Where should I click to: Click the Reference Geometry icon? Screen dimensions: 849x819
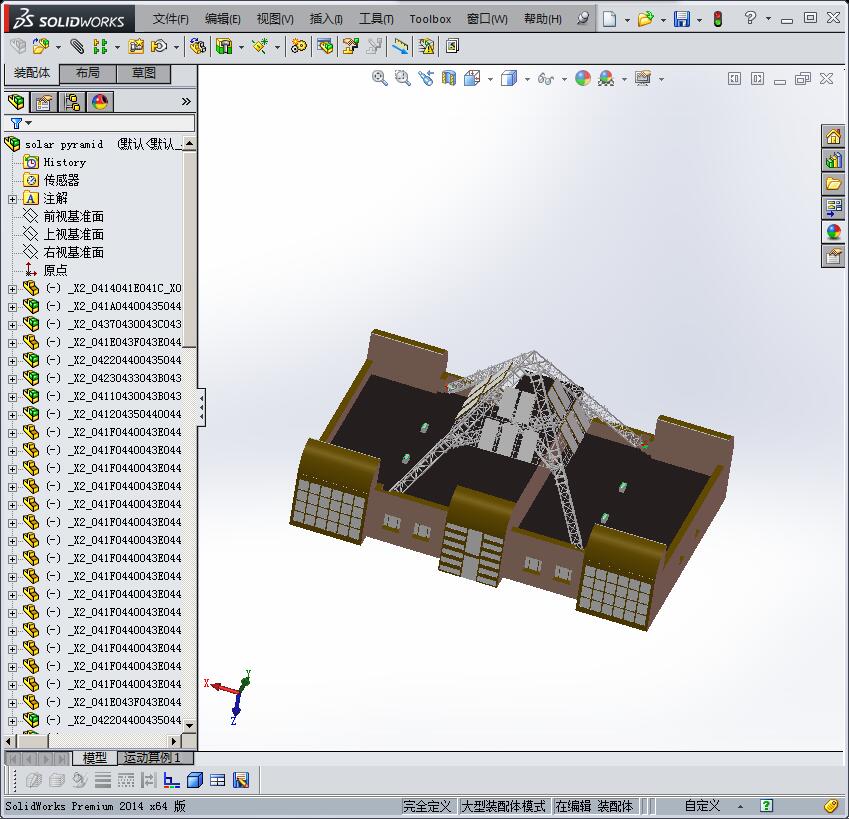(260, 47)
